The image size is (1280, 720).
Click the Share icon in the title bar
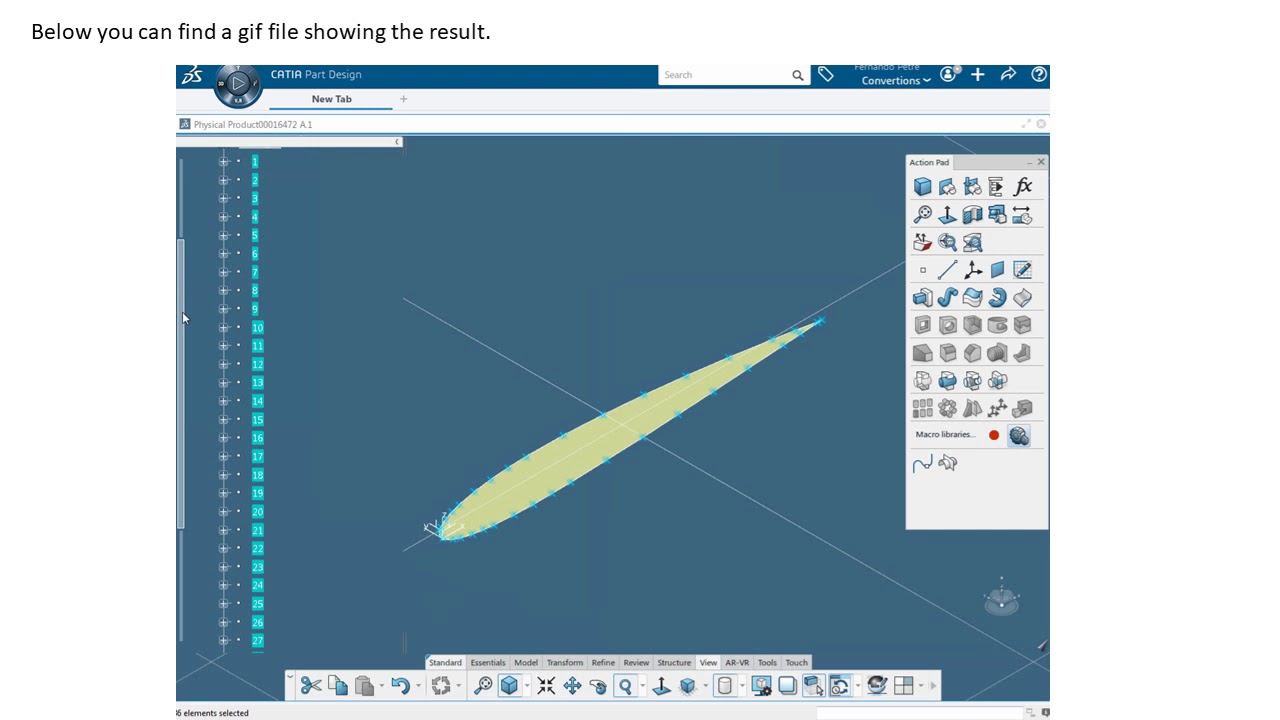[1008, 74]
